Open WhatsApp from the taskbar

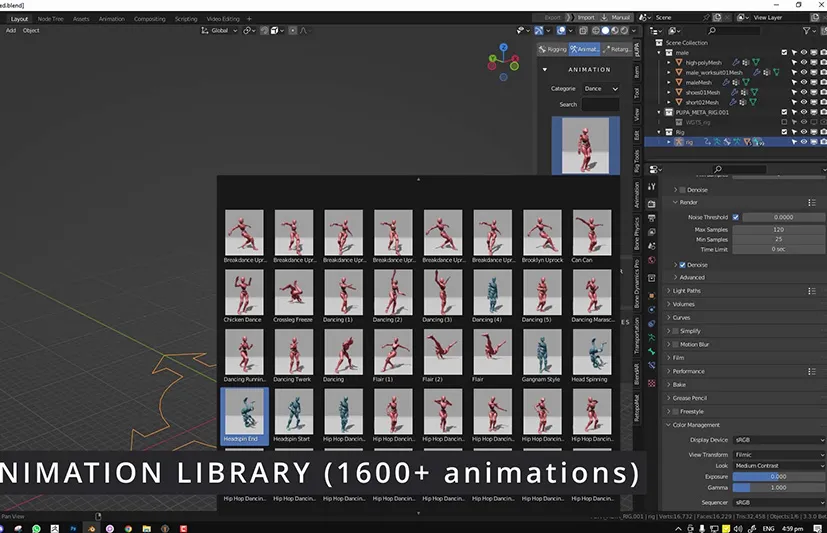36,528
